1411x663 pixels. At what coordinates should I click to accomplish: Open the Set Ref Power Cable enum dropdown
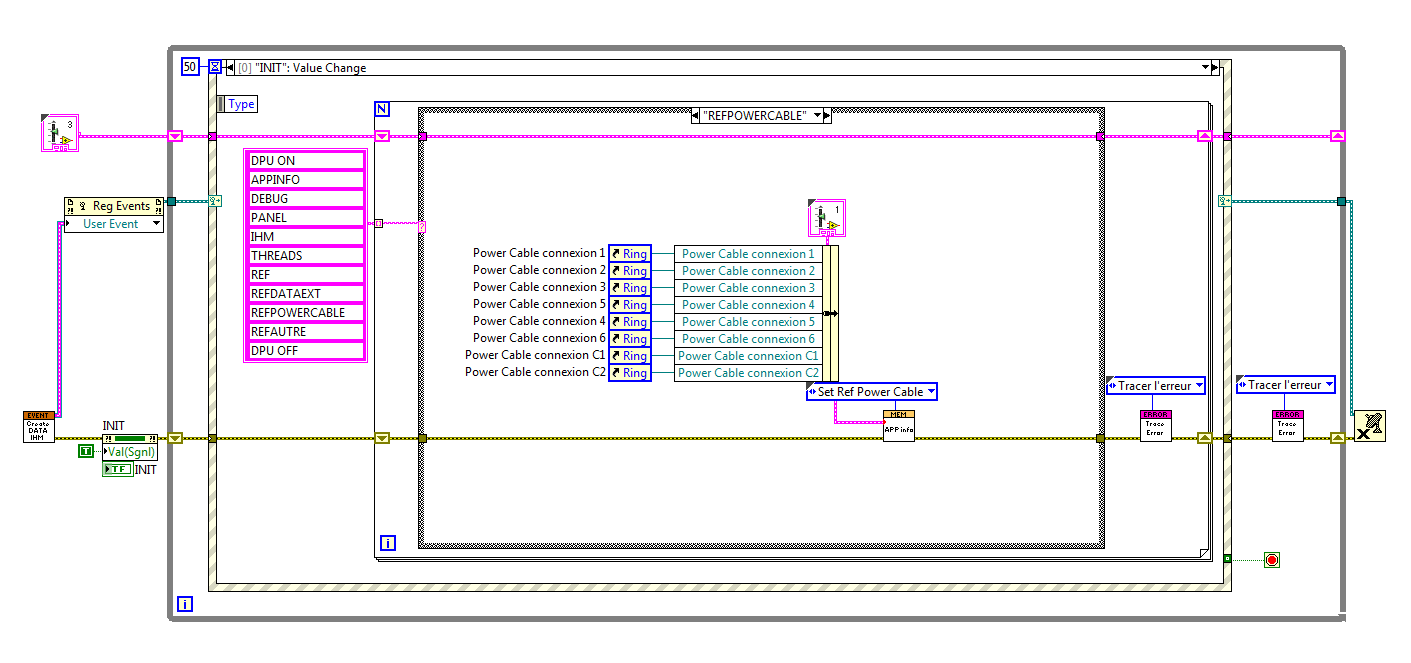871,392
